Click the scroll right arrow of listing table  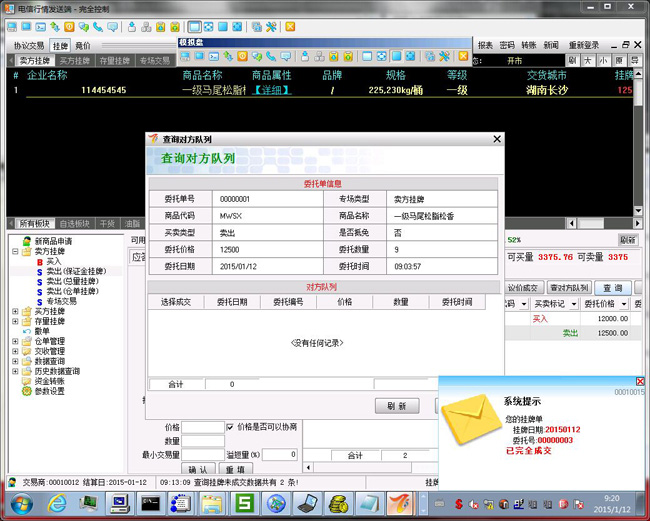(638, 223)
